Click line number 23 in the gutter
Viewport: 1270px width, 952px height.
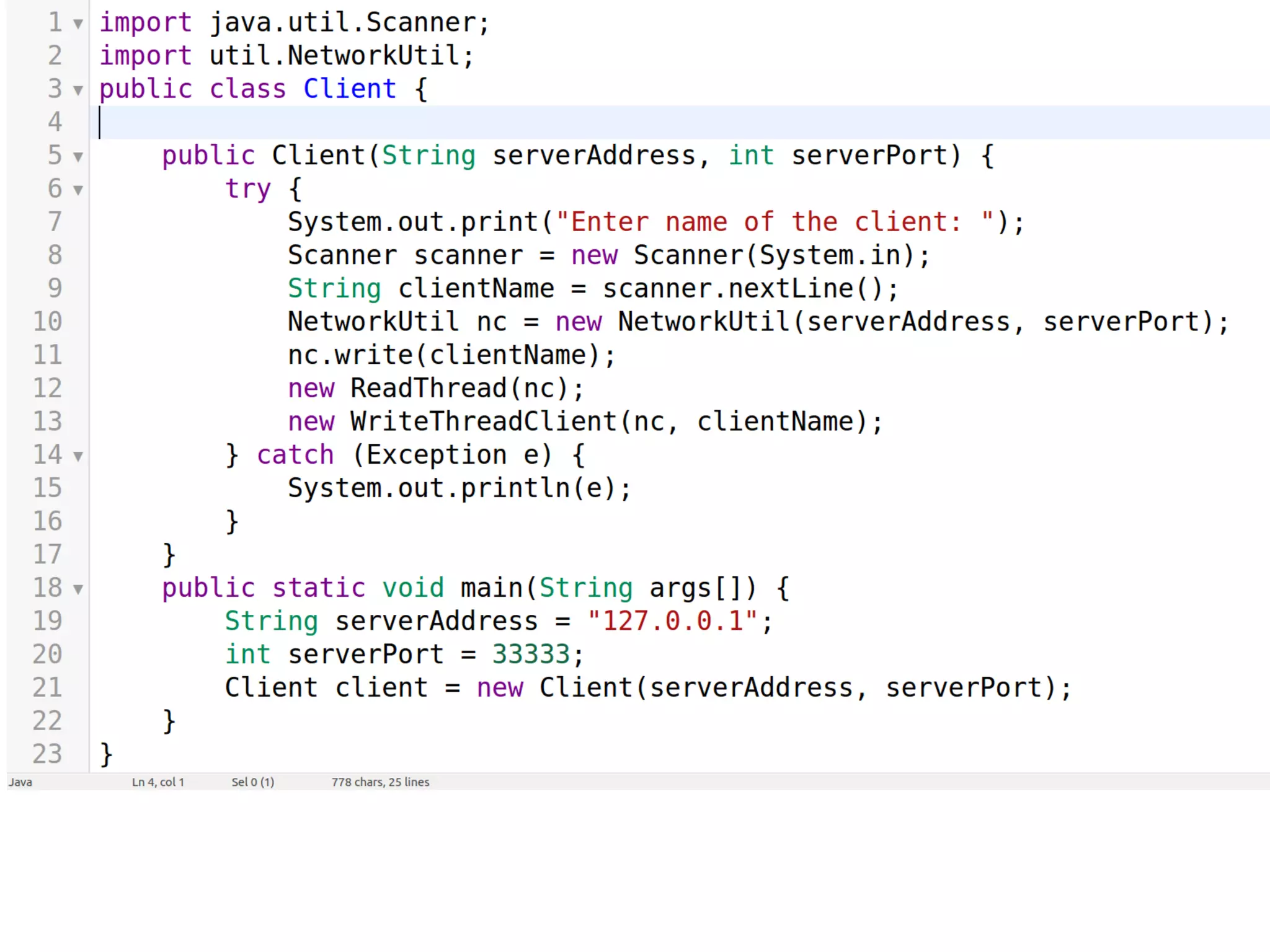(47, 754)
